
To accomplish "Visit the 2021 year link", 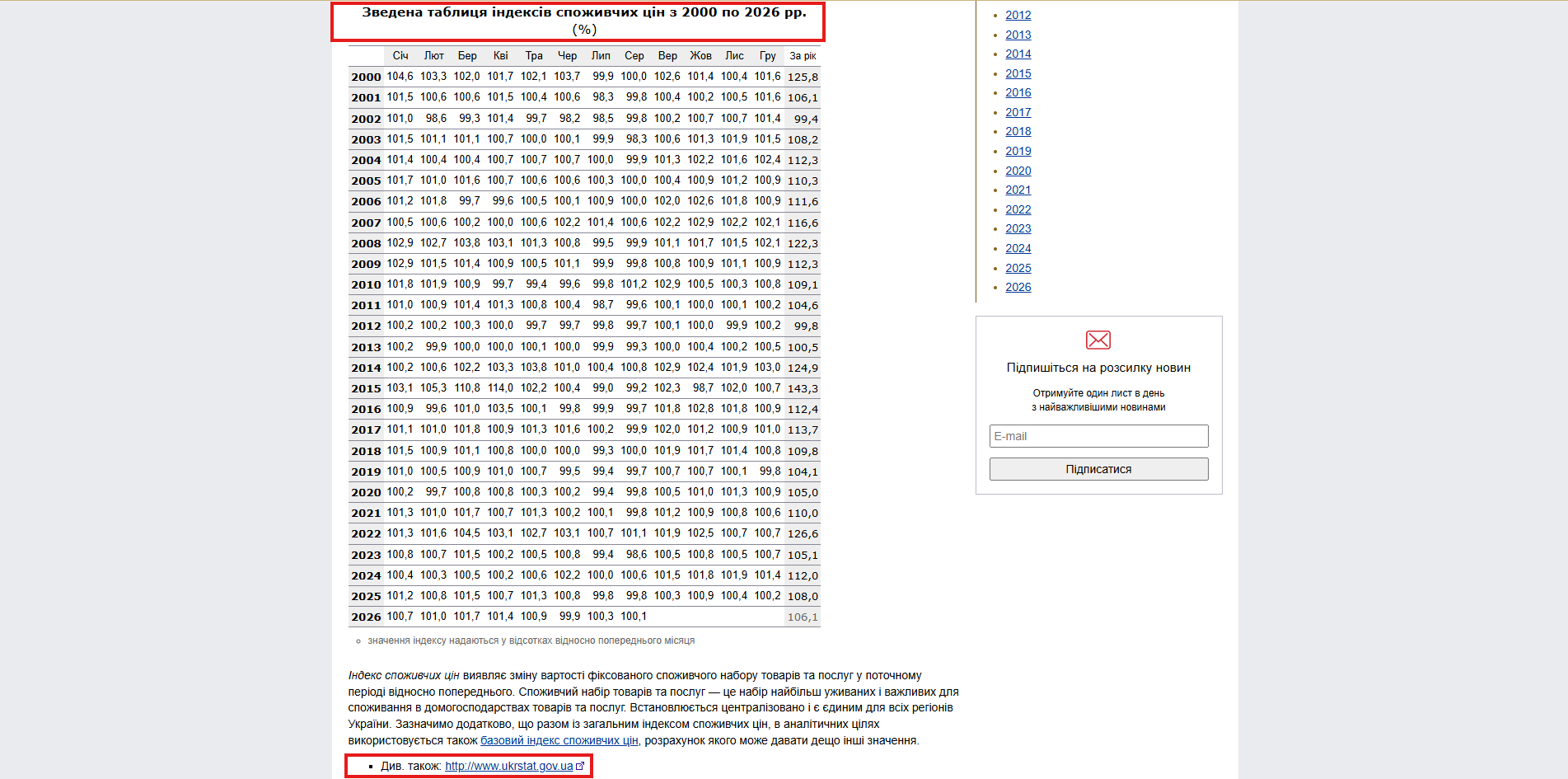I will pos(1018,190).
